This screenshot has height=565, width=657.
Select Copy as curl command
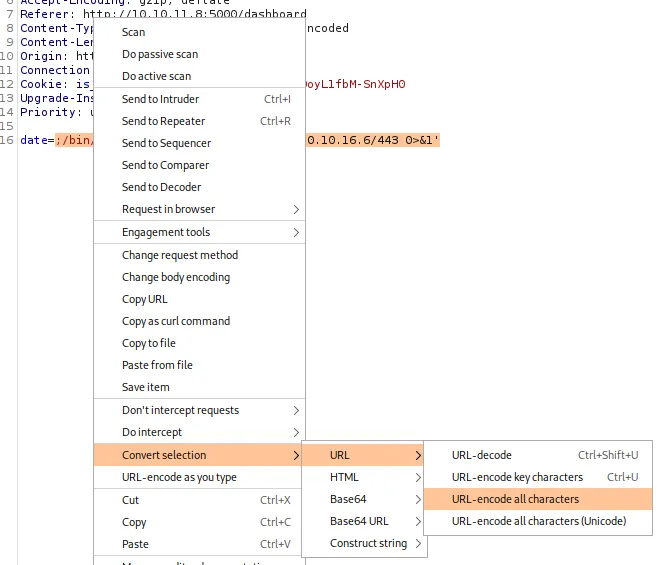pos(199,321)
